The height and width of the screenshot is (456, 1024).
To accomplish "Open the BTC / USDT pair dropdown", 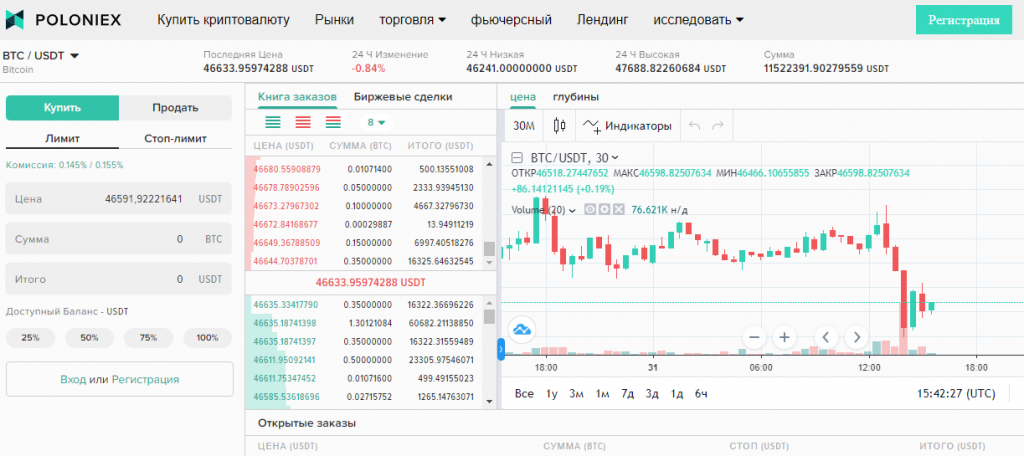I will tap(40, 56).
